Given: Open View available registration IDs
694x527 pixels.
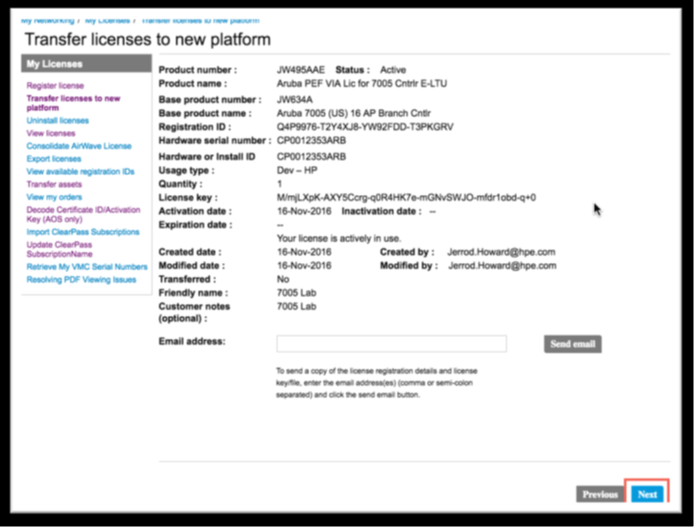Looking at the screenshot, I should click(80, 172).
